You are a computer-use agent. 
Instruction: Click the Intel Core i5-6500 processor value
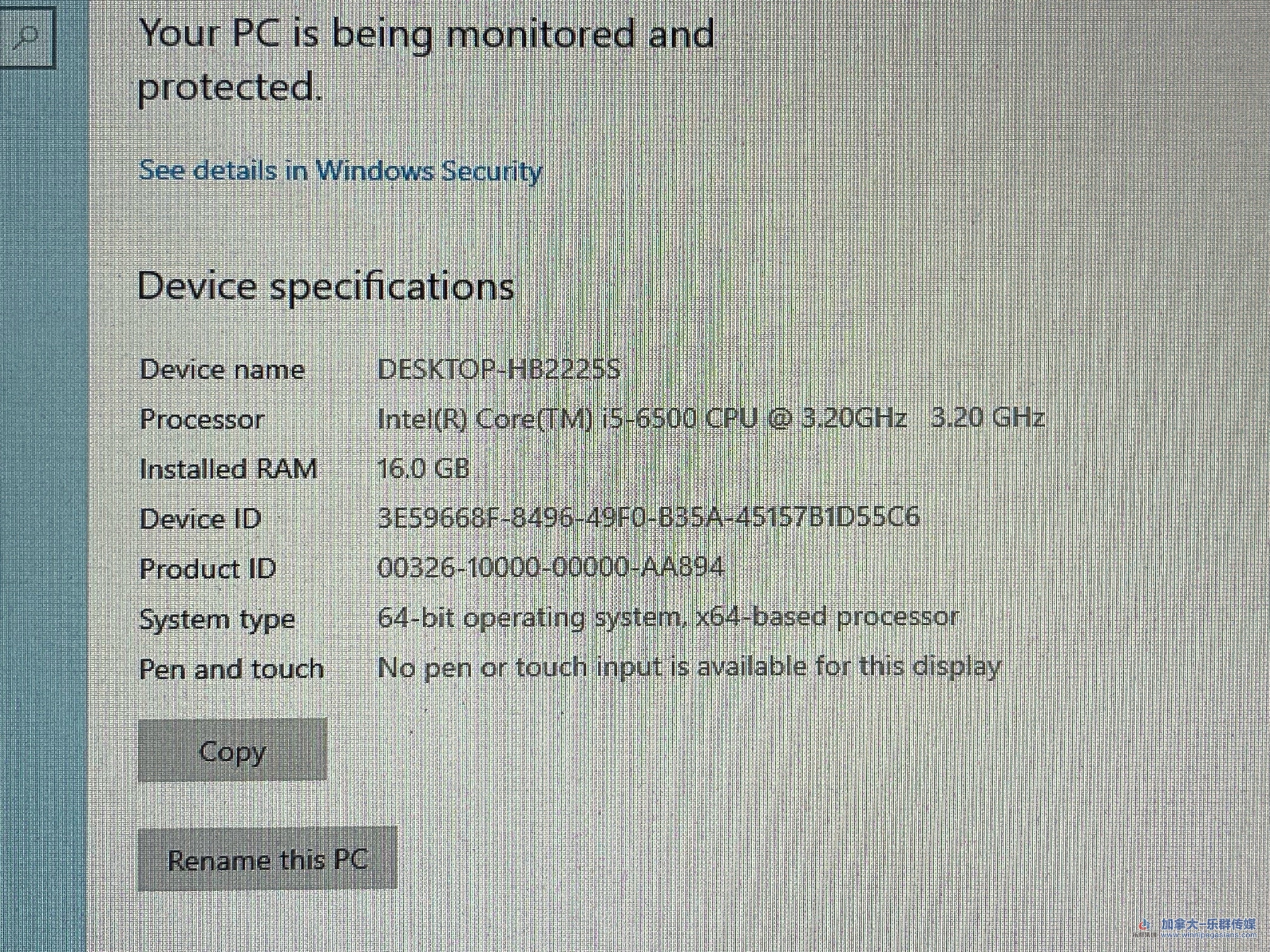[x=710, y=419]
